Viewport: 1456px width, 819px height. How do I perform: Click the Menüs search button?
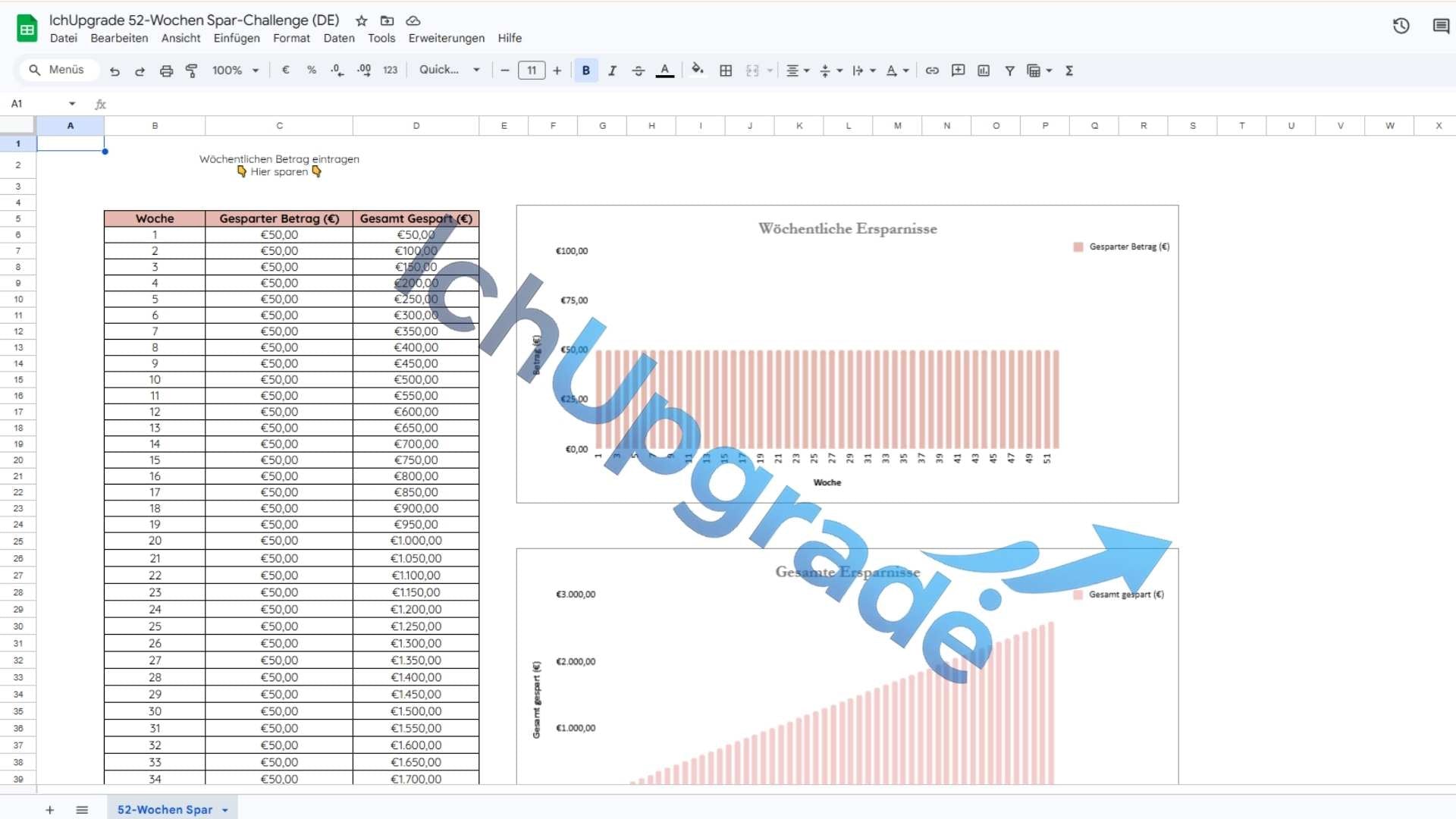click(58, 70)
